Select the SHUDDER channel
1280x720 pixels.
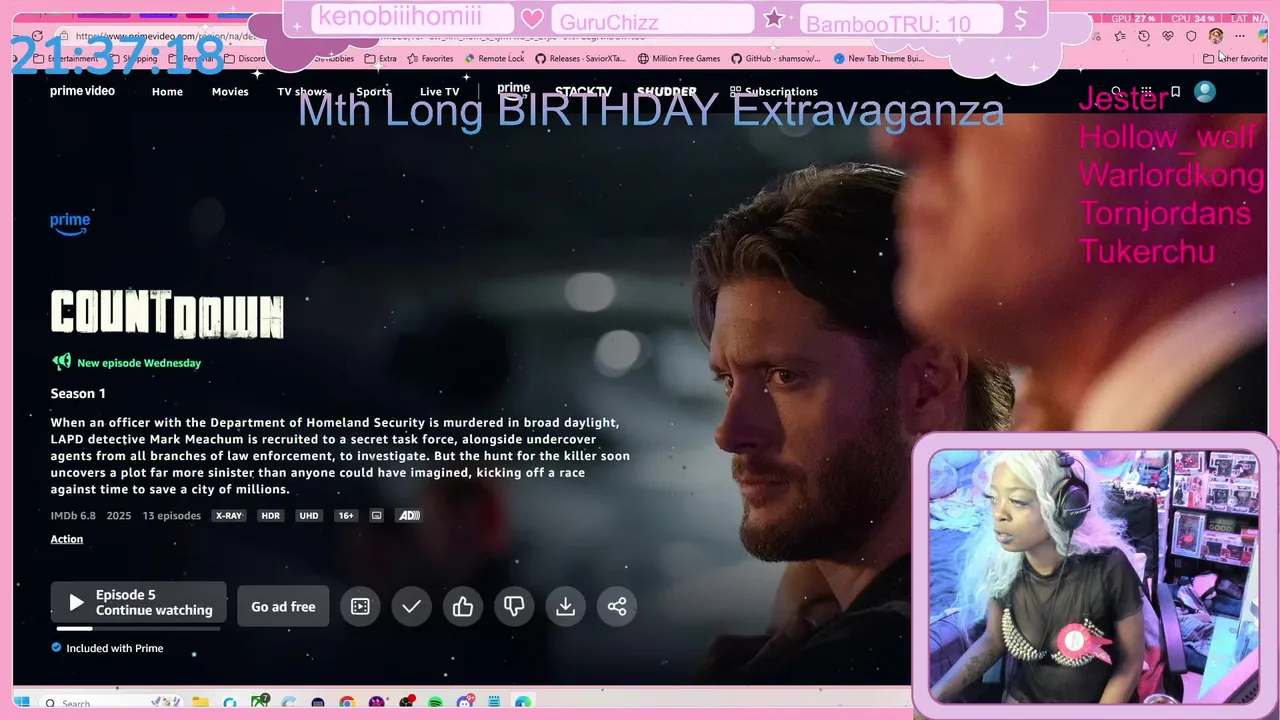coord(667,92)
